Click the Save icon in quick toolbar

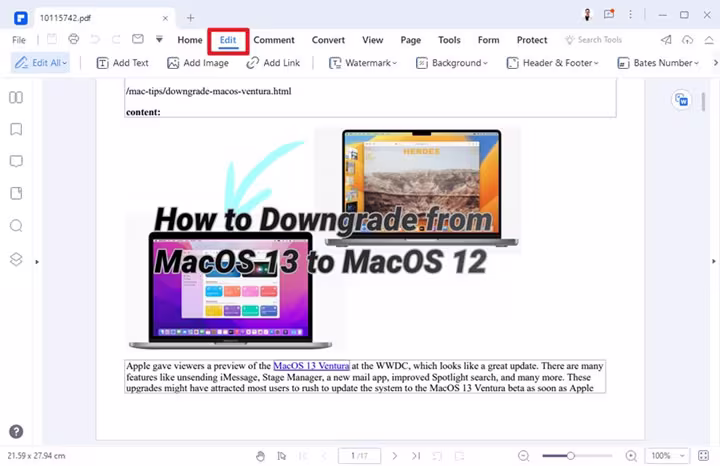(x=52, y=39)
